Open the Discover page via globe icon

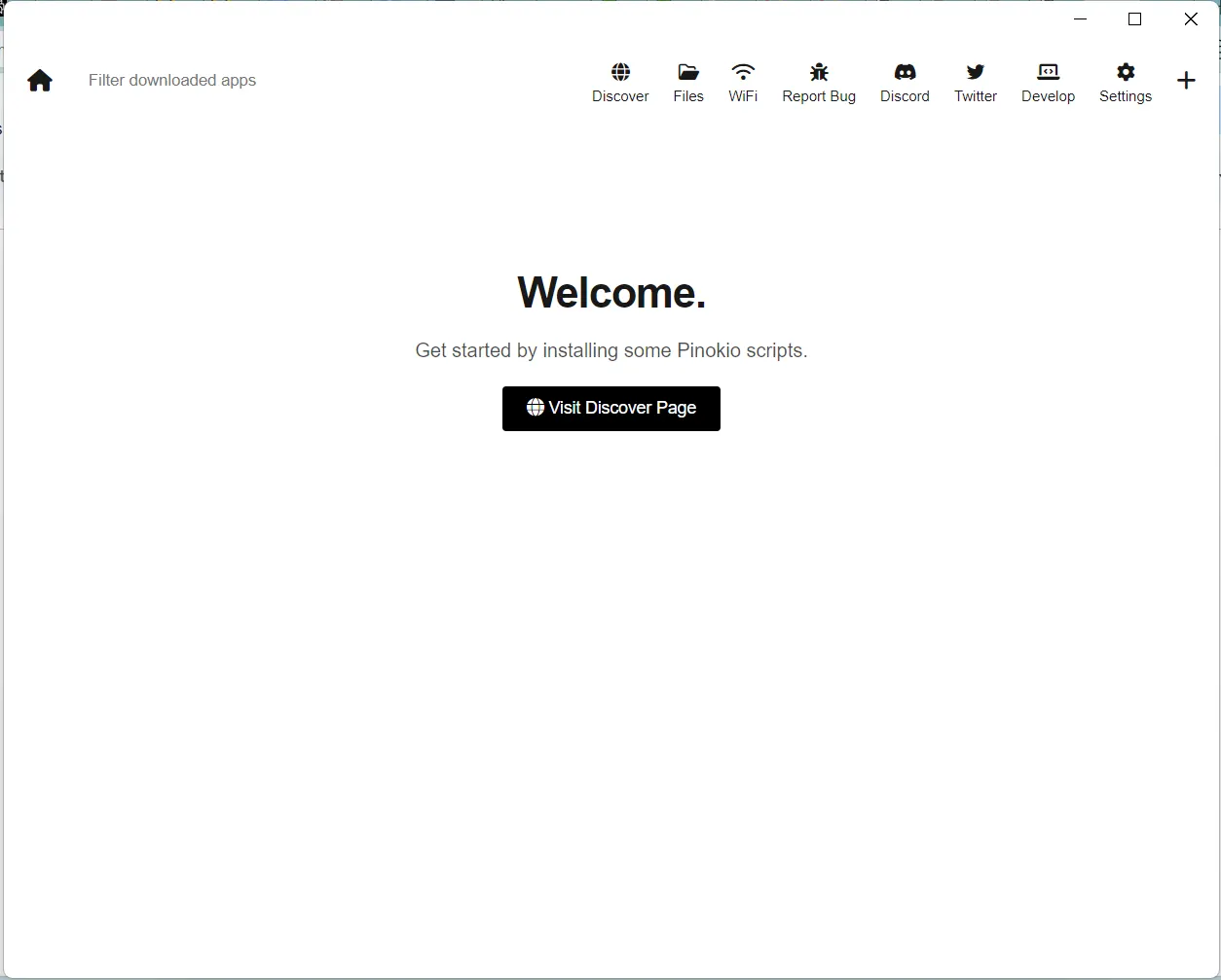click(620, 72)
